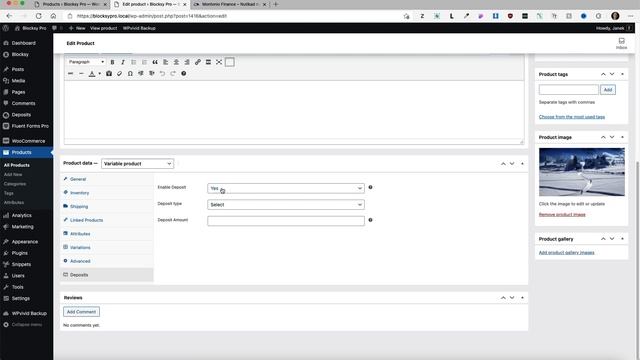Undo last editor change
This screenshot has width=640, height=360.
click(x=162, y=73)
